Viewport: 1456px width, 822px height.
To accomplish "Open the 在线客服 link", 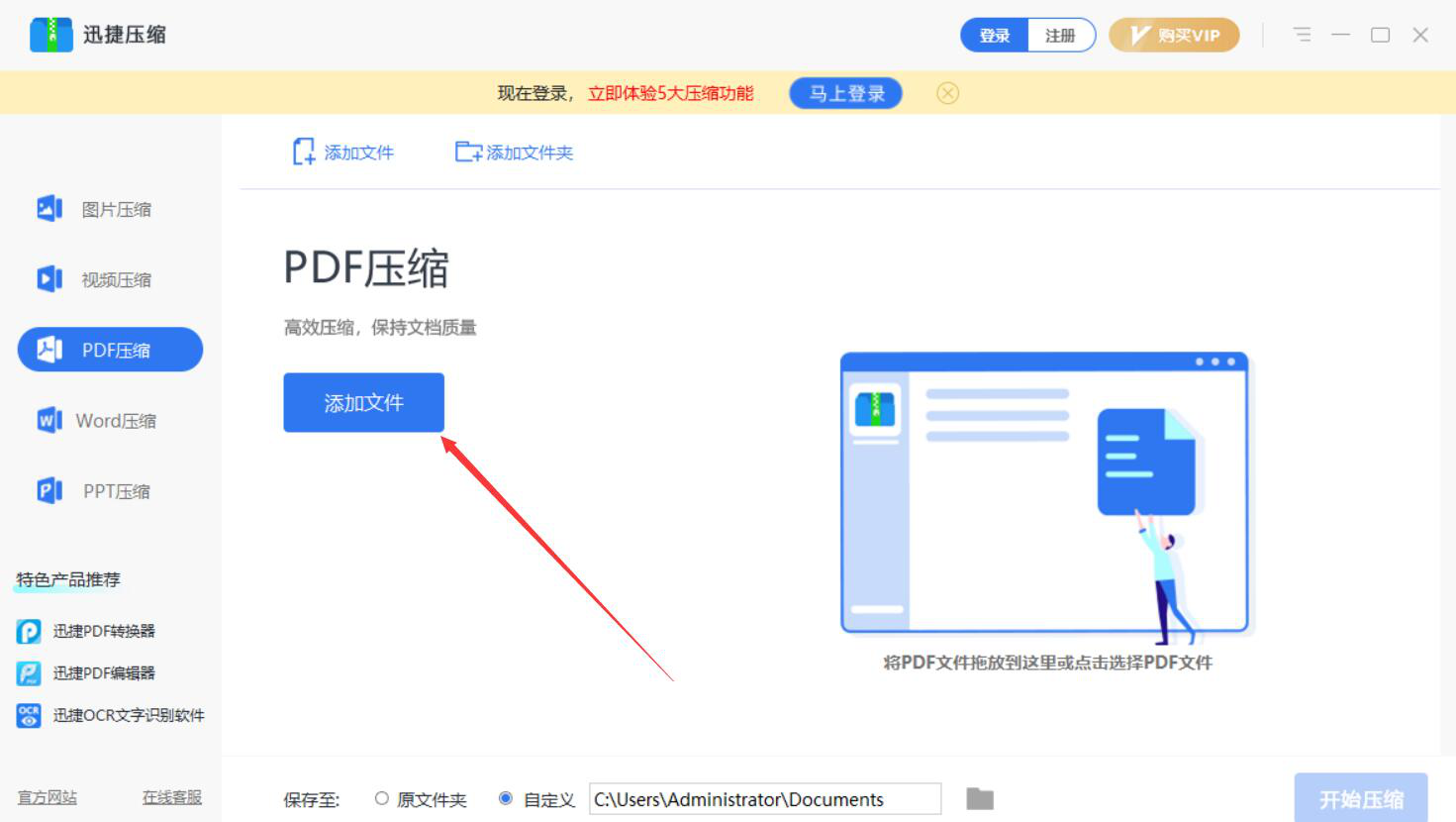I will pyautogui.click(x=172, y=797).
